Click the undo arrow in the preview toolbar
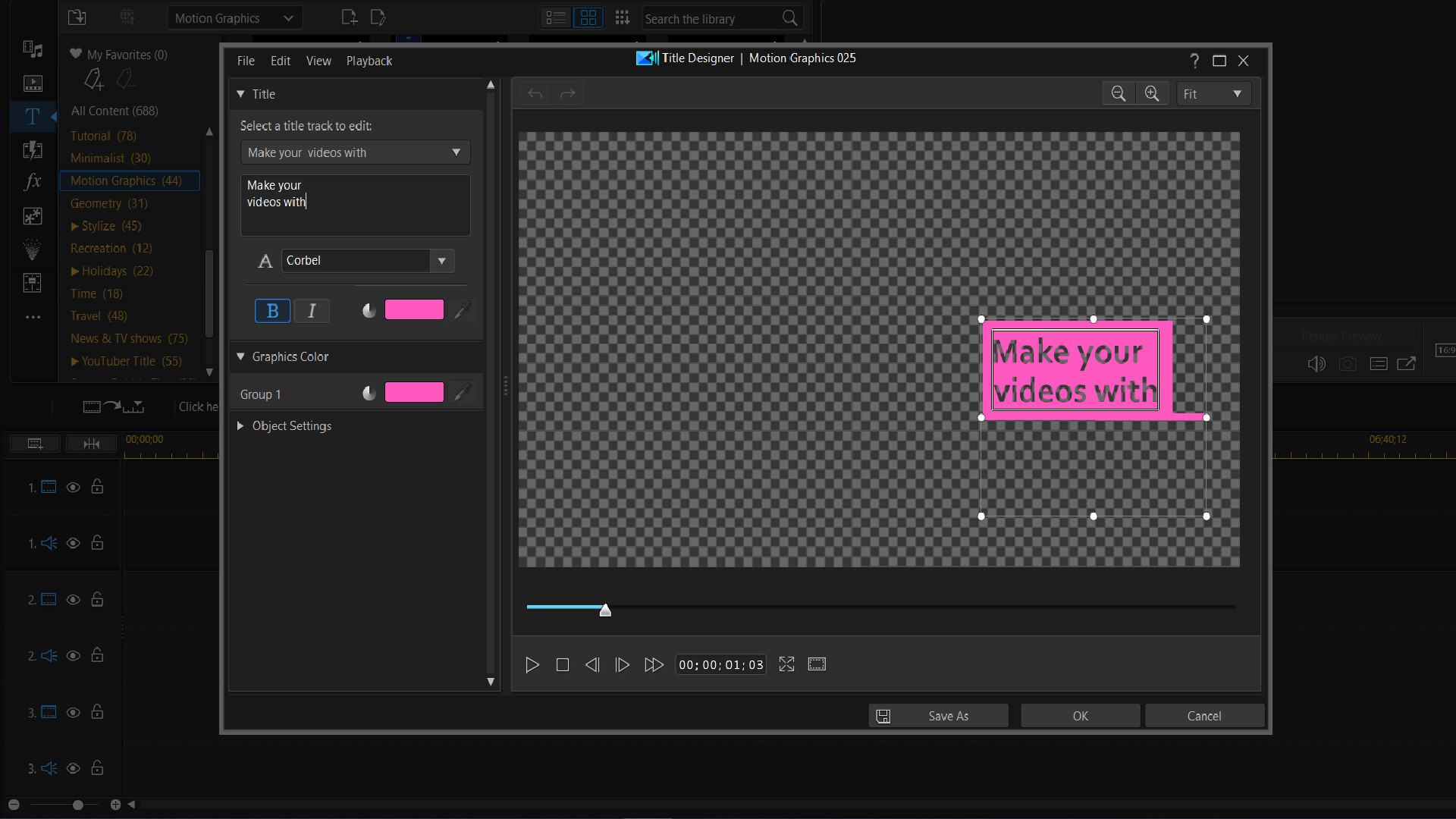This screenshot has width=1456, height=819. pos(535,93)
